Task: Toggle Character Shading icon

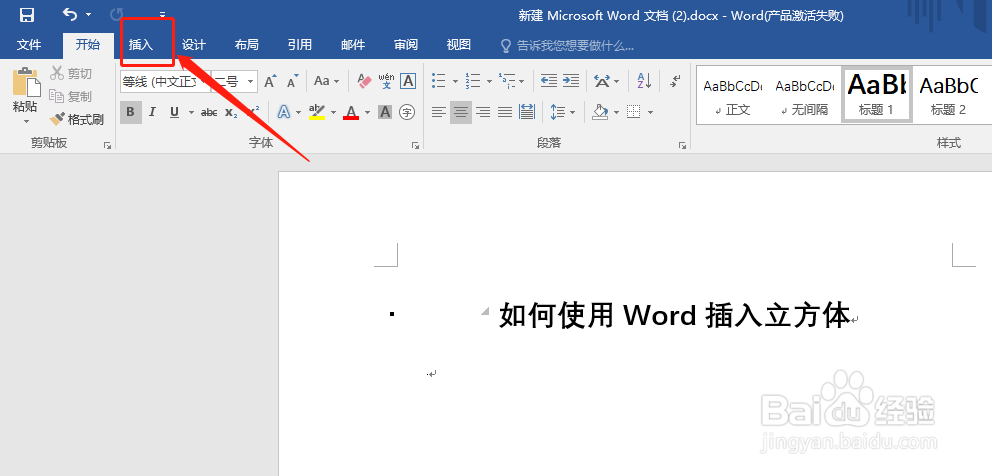Action: (385, 112)
